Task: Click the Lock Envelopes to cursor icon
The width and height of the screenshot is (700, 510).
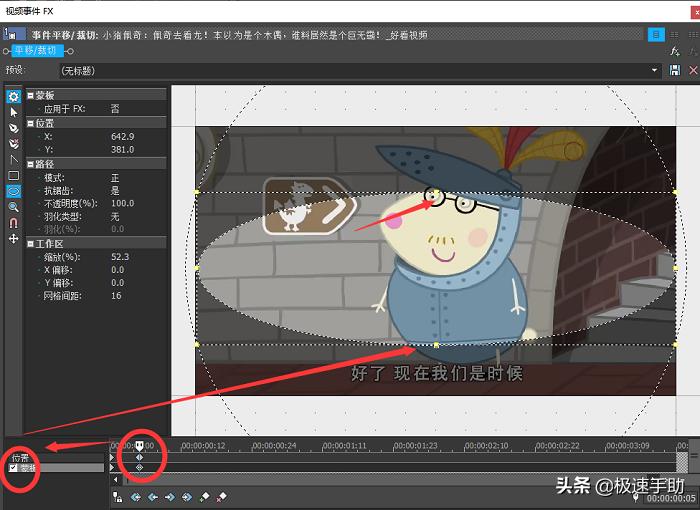Action: [117, 497]
